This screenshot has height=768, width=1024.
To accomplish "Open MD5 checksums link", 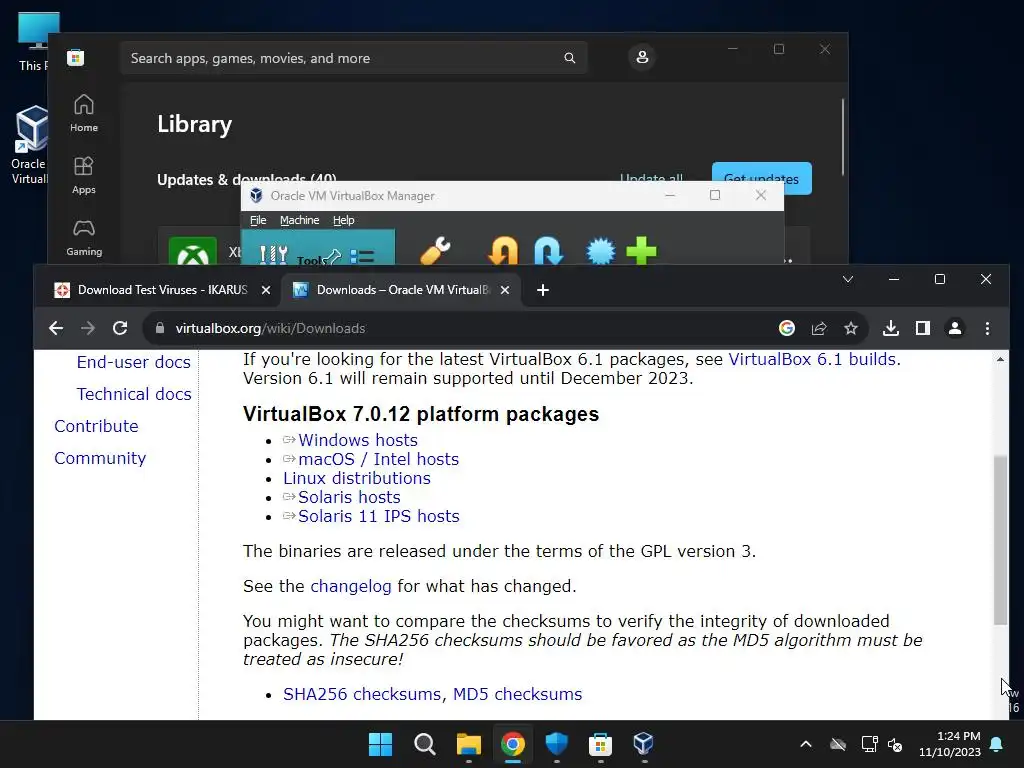I will pyautogui.click(x=517, y=694).
